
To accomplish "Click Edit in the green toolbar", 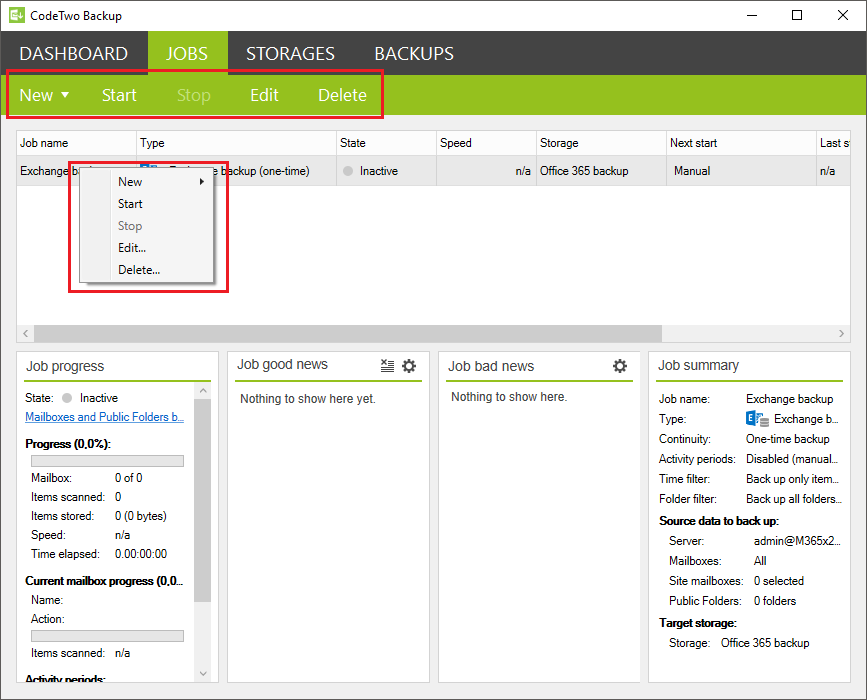I will [264, 95].
